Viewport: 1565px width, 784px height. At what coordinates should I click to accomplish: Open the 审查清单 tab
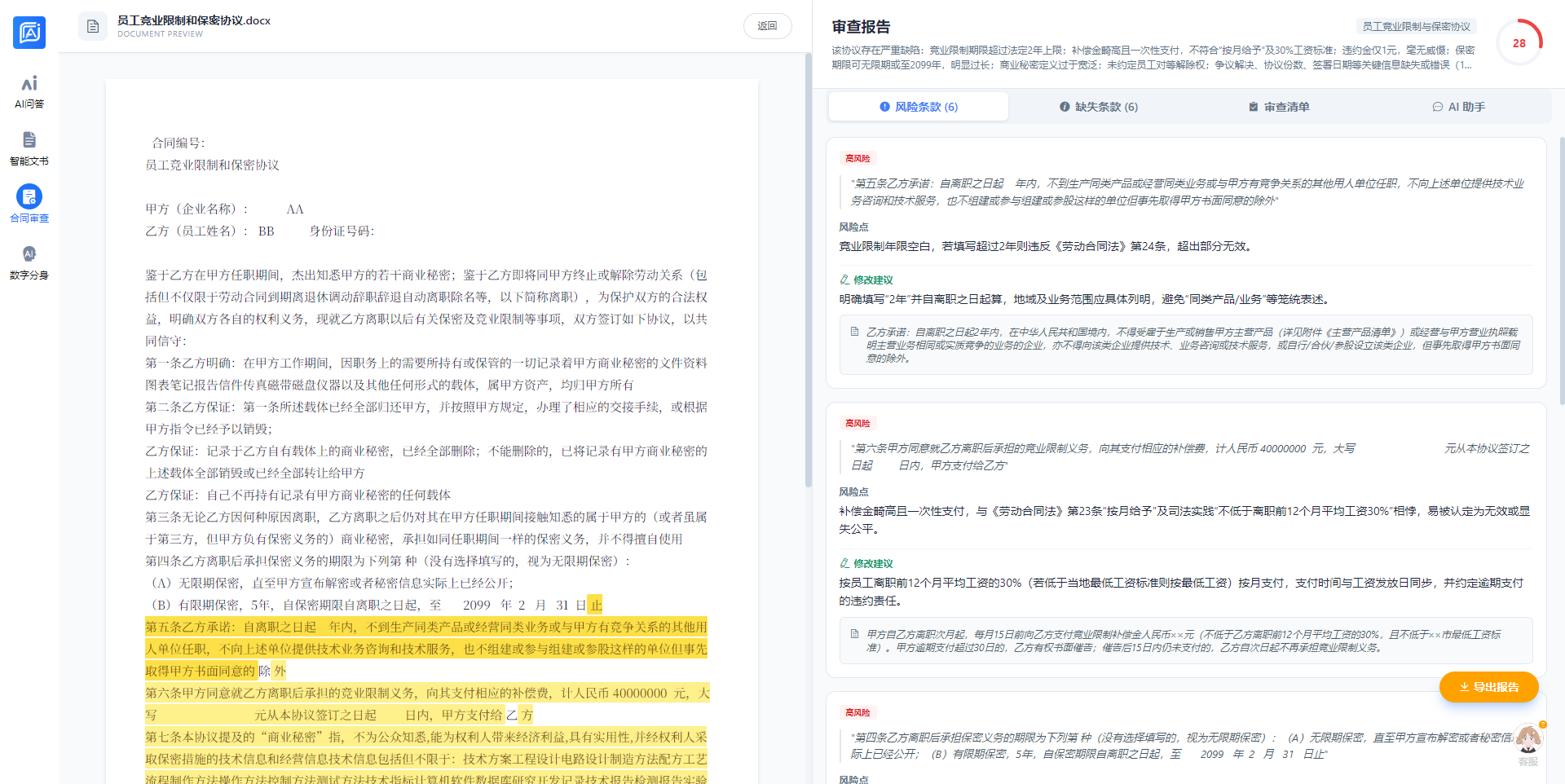pos(1278,107)
